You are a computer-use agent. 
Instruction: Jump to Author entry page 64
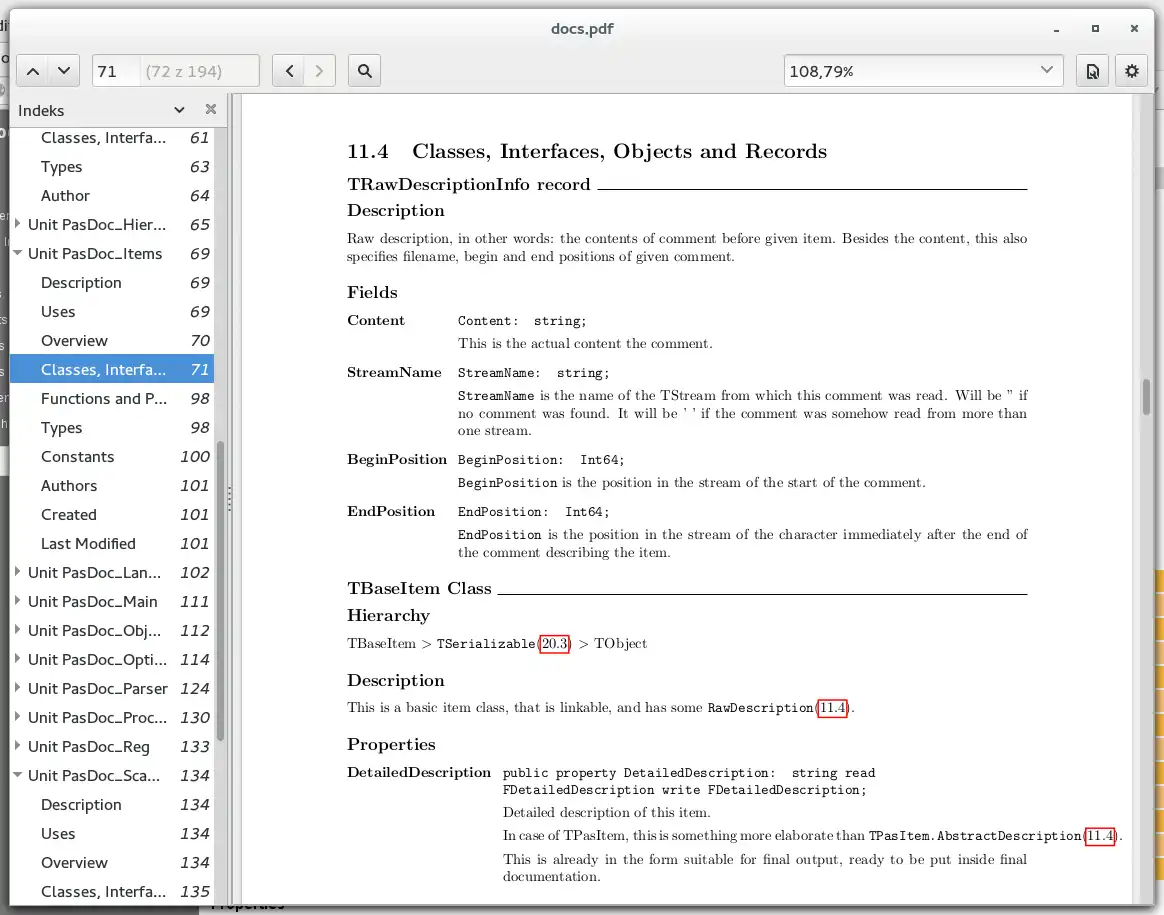112,196
